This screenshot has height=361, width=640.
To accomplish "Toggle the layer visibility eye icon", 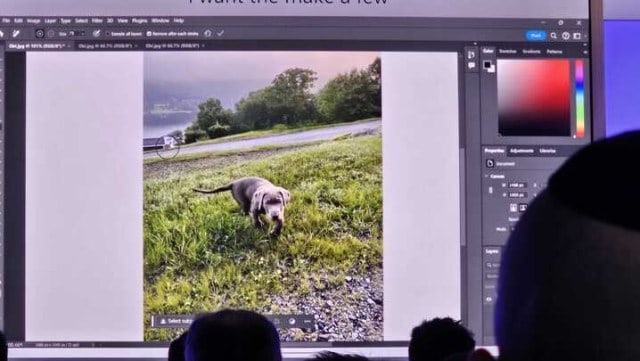I will [x=489, y=299].
